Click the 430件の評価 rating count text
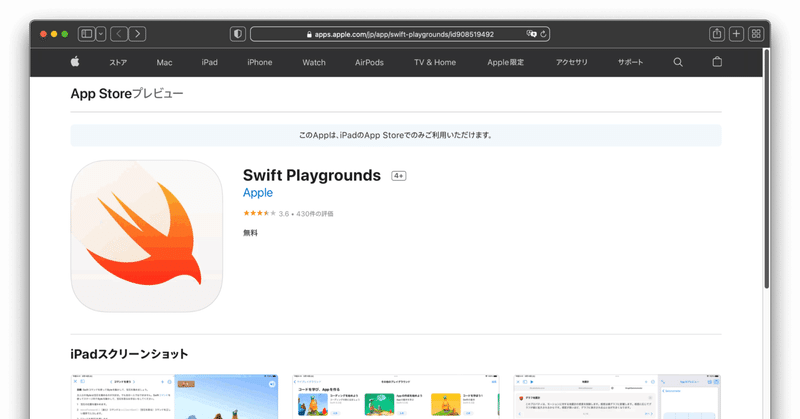800x419 pixels. pyautogui.click(x=315, y=214)
